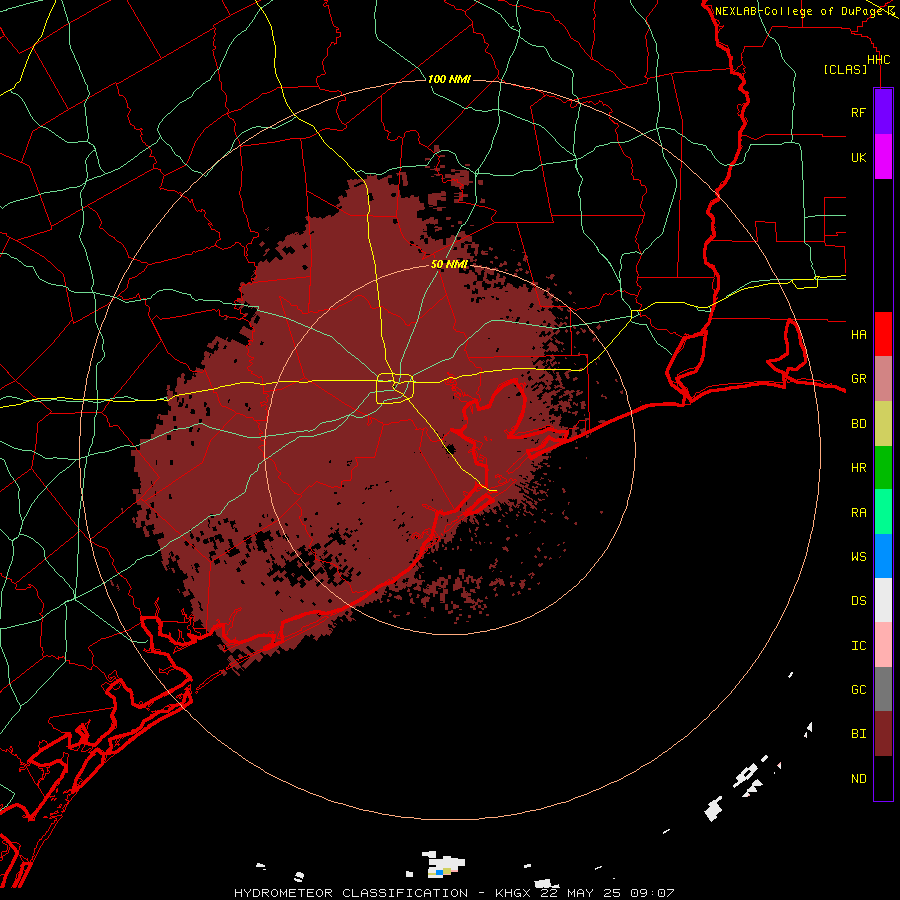This screenshot has width=900, height=900.
Task: Click the 22 MAY 25 date stamp
Action: pyautogui.click(x=580, y=893)
